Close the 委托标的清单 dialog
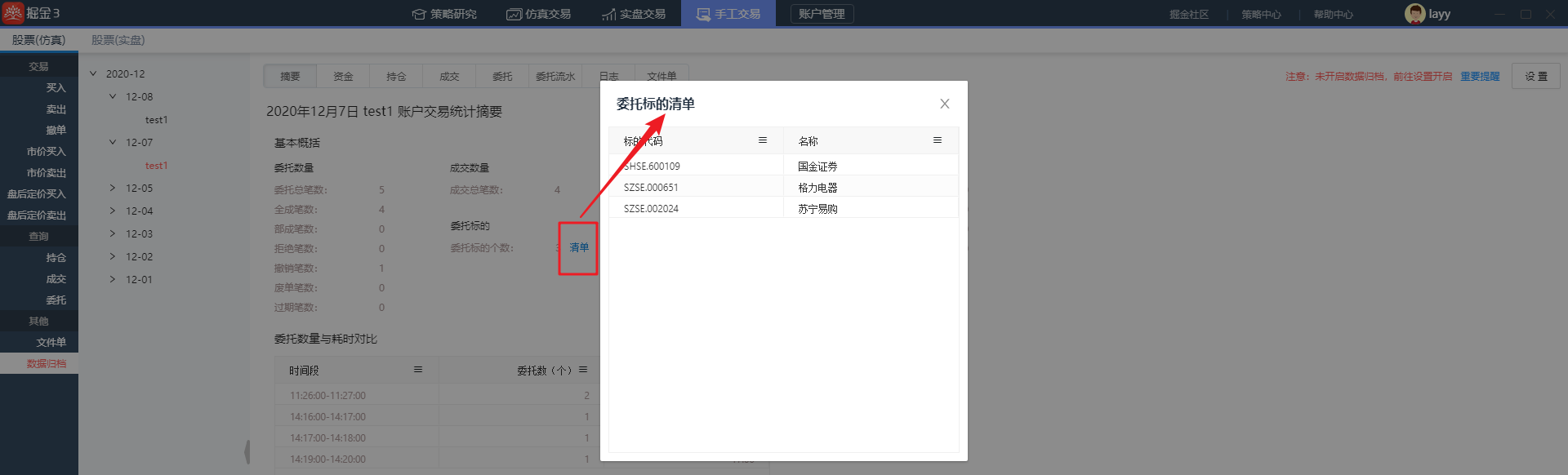The image size is (1568, 475). tap(944, 104)
